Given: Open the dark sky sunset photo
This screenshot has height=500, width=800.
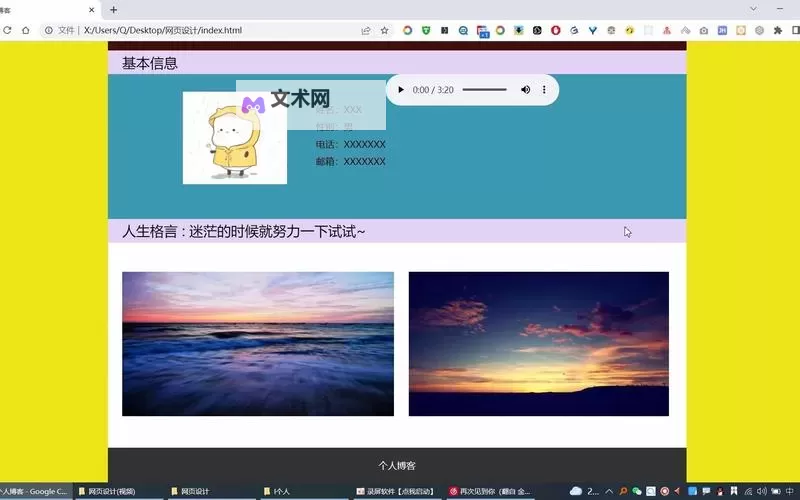Looking at the screenshot, I should click(539, 344).
